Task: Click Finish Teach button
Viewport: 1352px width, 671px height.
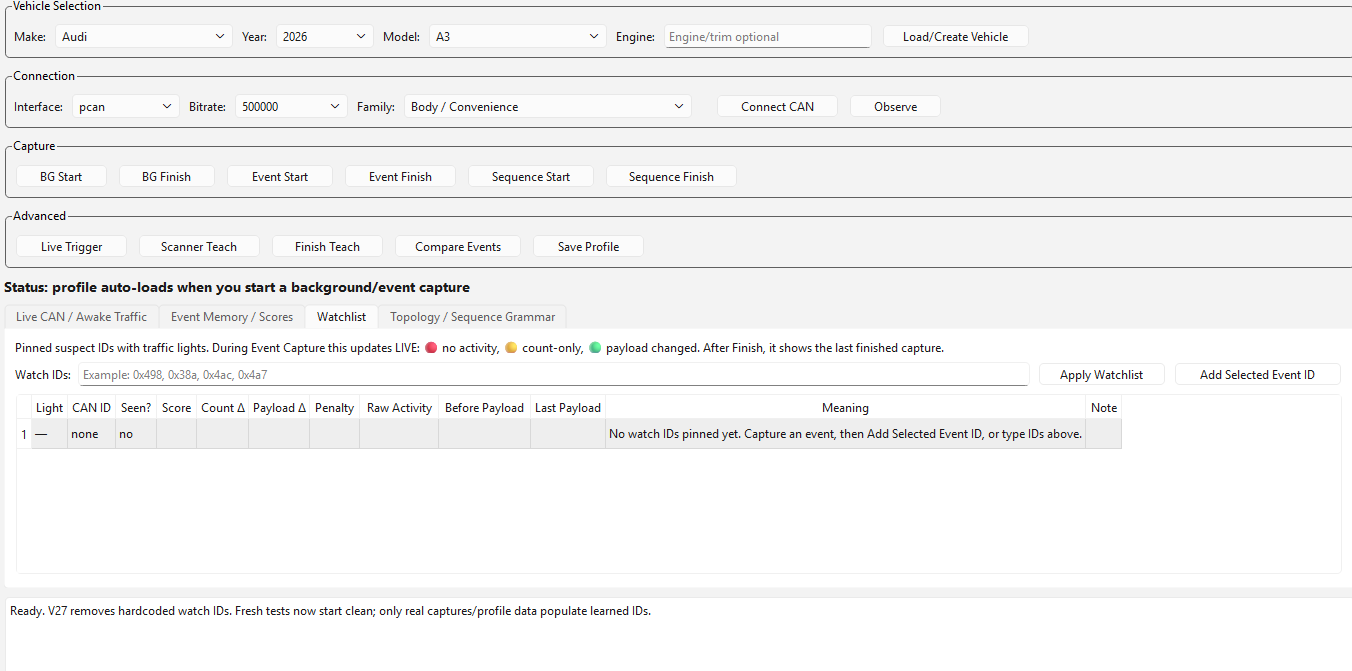Action: [x=327, y=247]
